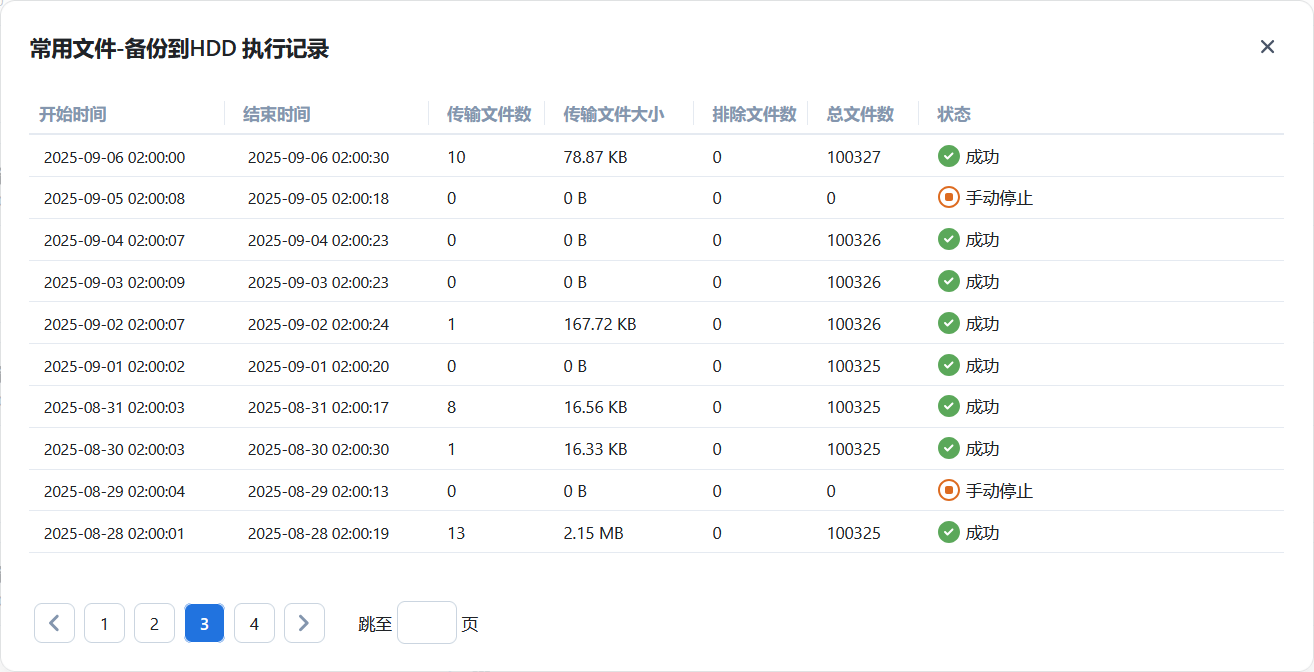The image size is (1314, 672).
Task: Click the 结束时间 column header
Action: (x=276, y=114)
